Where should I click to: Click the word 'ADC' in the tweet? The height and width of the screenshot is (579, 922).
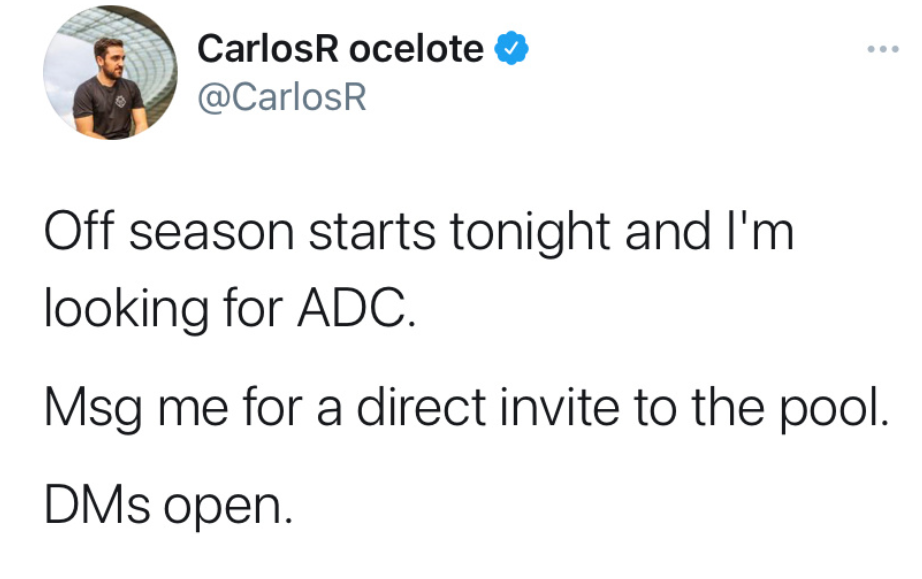pyautogui.click(x=352, y=307)
